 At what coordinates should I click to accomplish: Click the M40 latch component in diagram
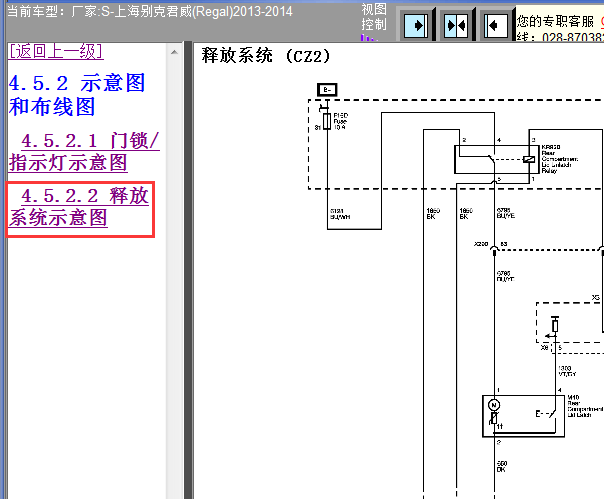(x=523, y=416)
